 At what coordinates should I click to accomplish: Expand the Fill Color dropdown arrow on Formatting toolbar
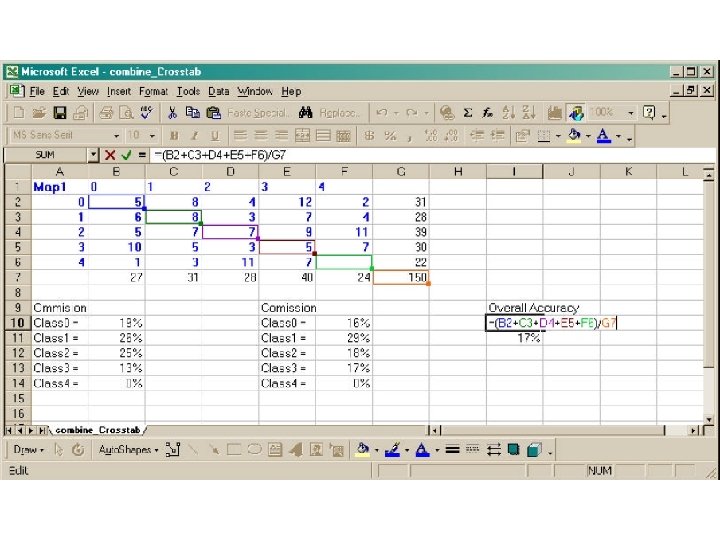coord(588,136)
